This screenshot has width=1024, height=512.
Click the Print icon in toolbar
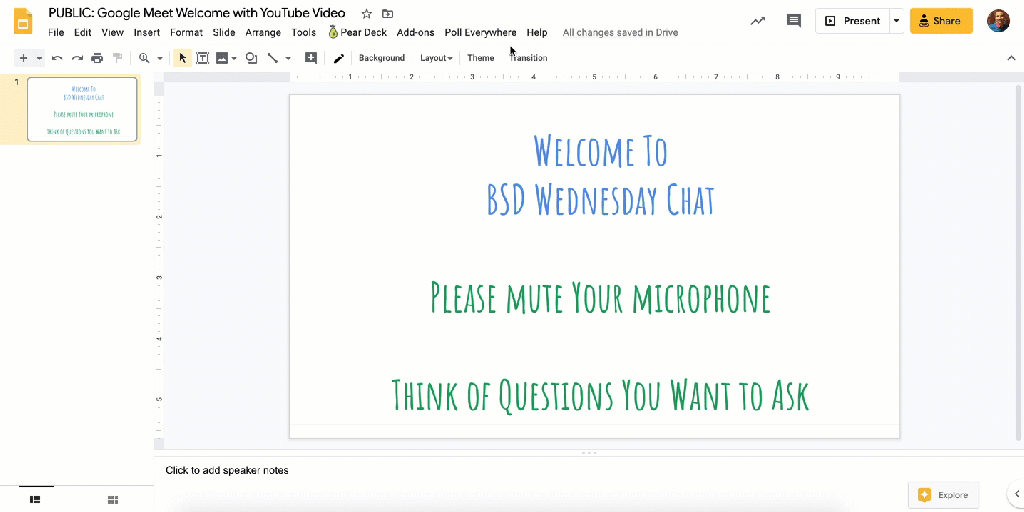97,58
